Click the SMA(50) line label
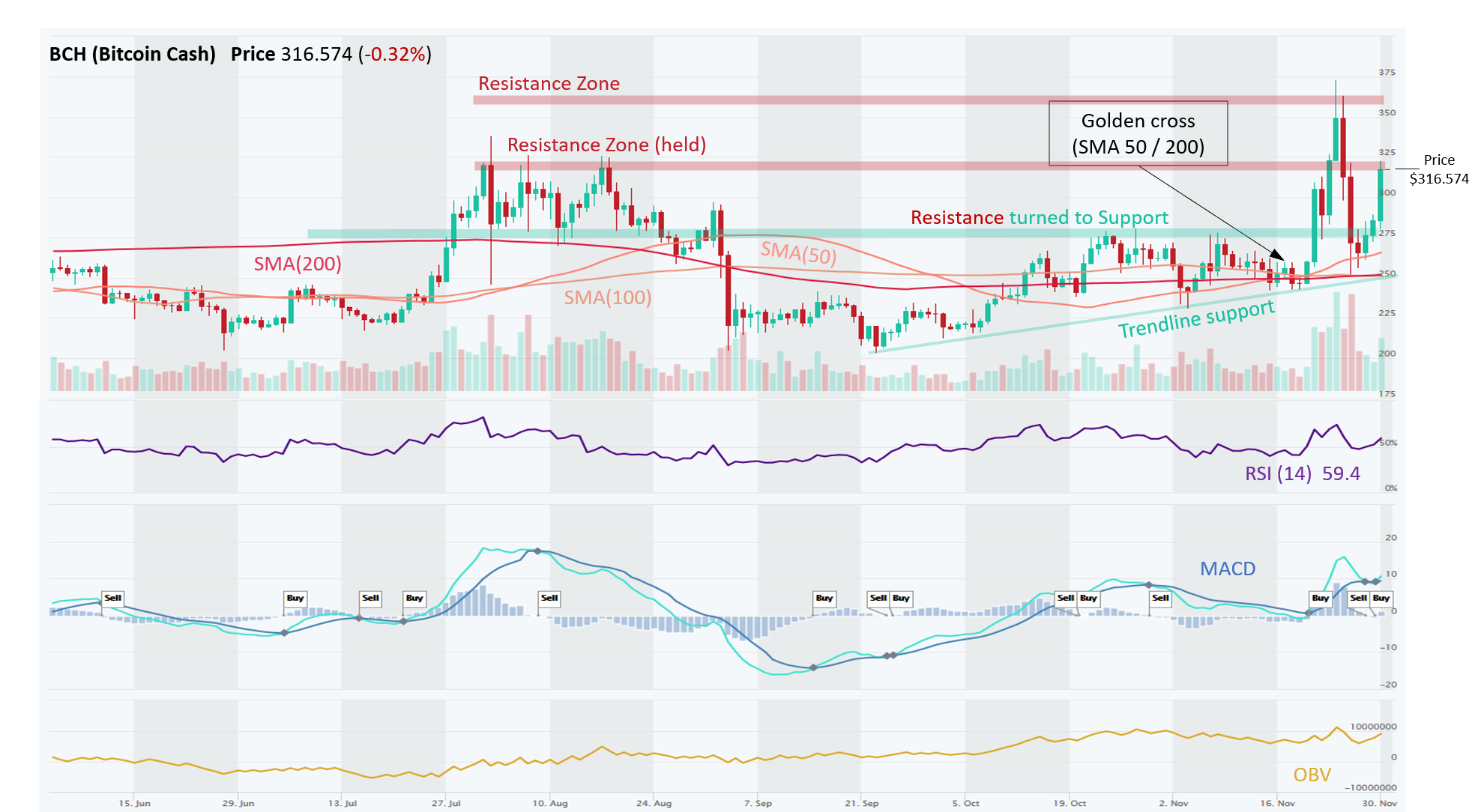This screenshot has height=812, width=1481. 798,252
